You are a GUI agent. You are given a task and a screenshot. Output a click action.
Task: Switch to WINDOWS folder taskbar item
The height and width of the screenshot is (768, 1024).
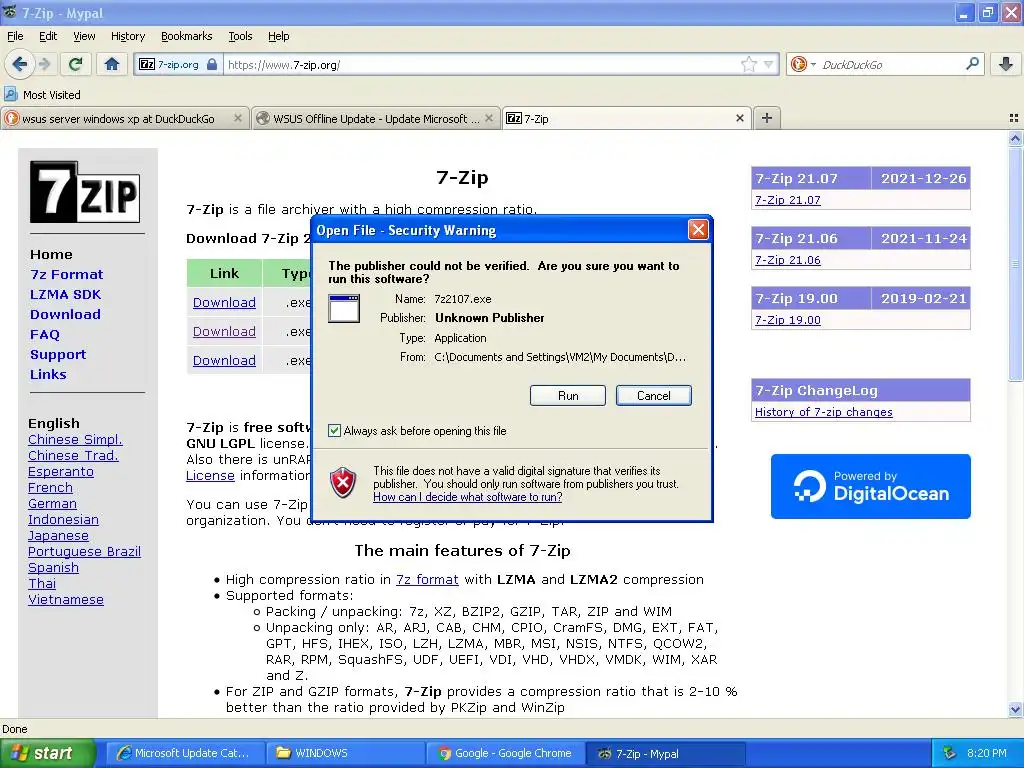coord(346,753)
